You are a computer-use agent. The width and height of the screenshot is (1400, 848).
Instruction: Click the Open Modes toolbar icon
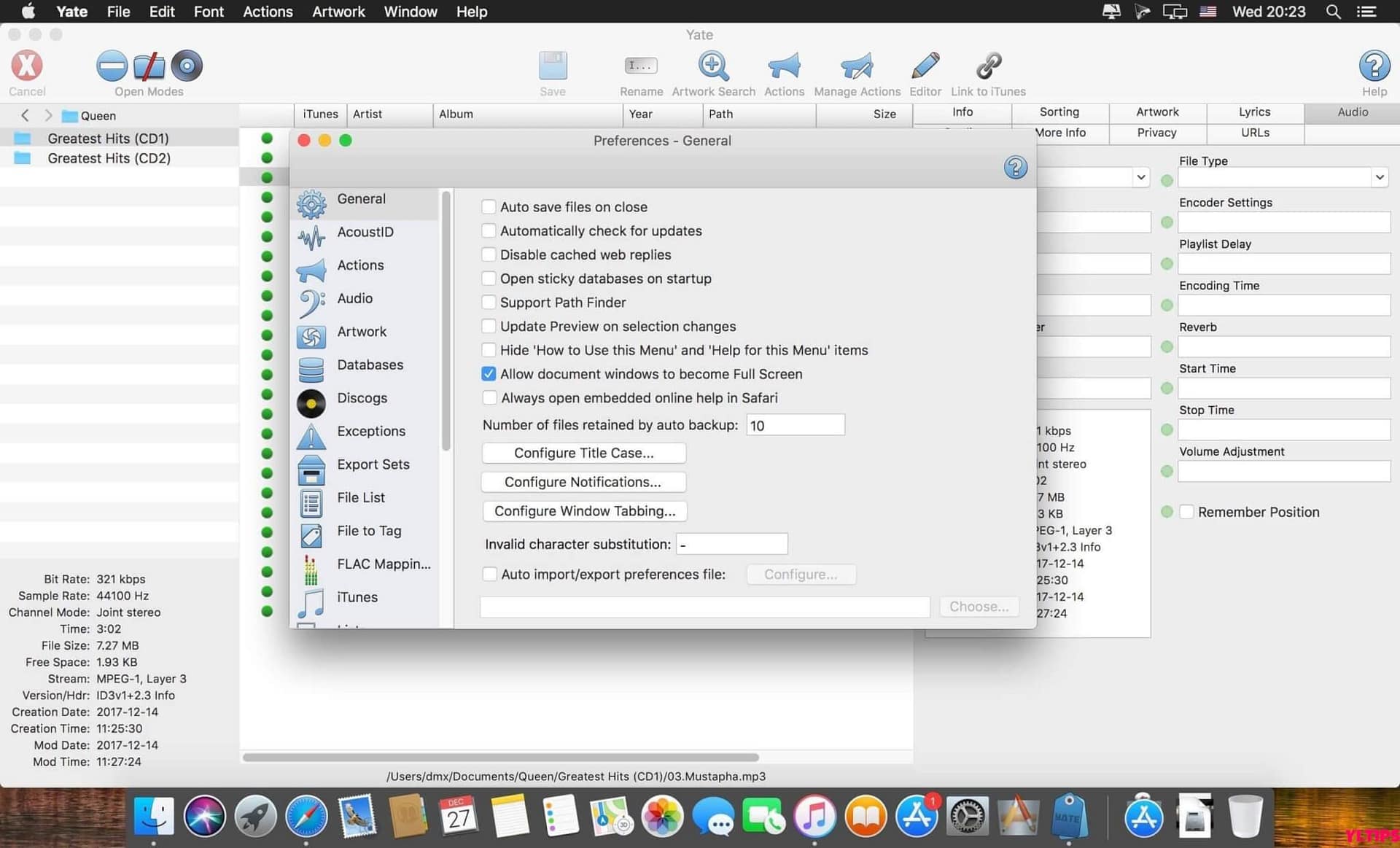[149, 66]
